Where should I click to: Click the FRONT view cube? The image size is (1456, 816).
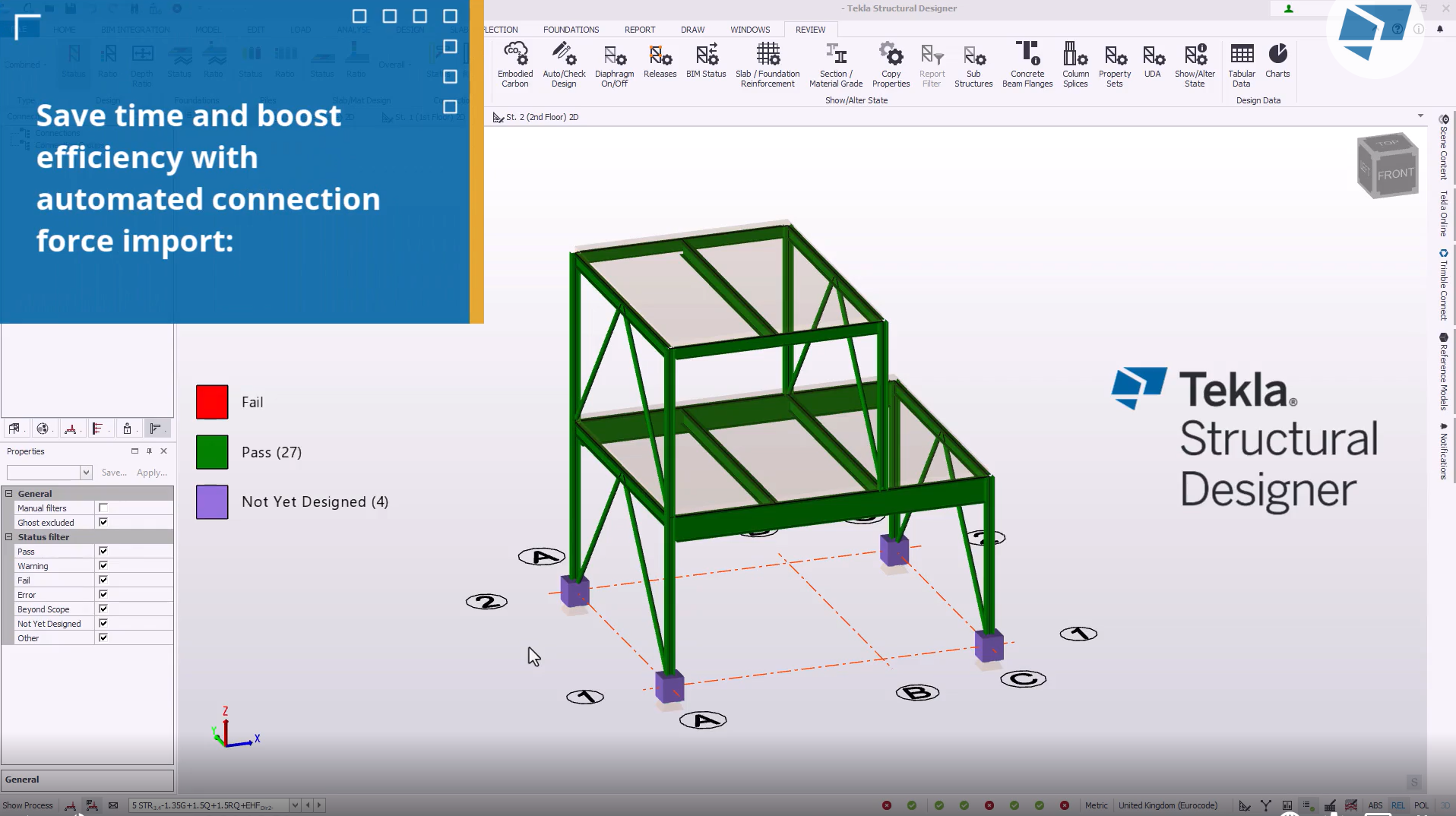point(1395,174)
